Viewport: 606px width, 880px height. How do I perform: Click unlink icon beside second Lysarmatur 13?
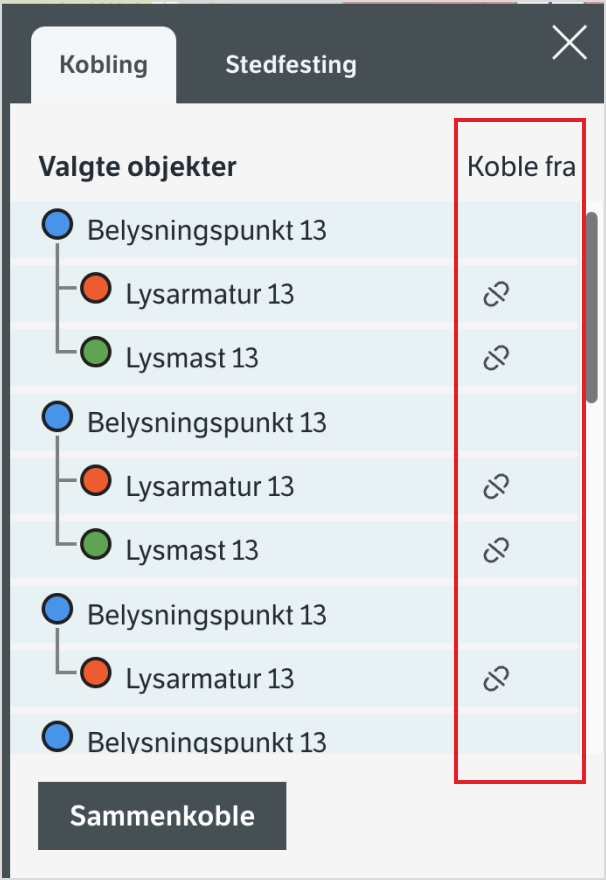click(497, 486)
